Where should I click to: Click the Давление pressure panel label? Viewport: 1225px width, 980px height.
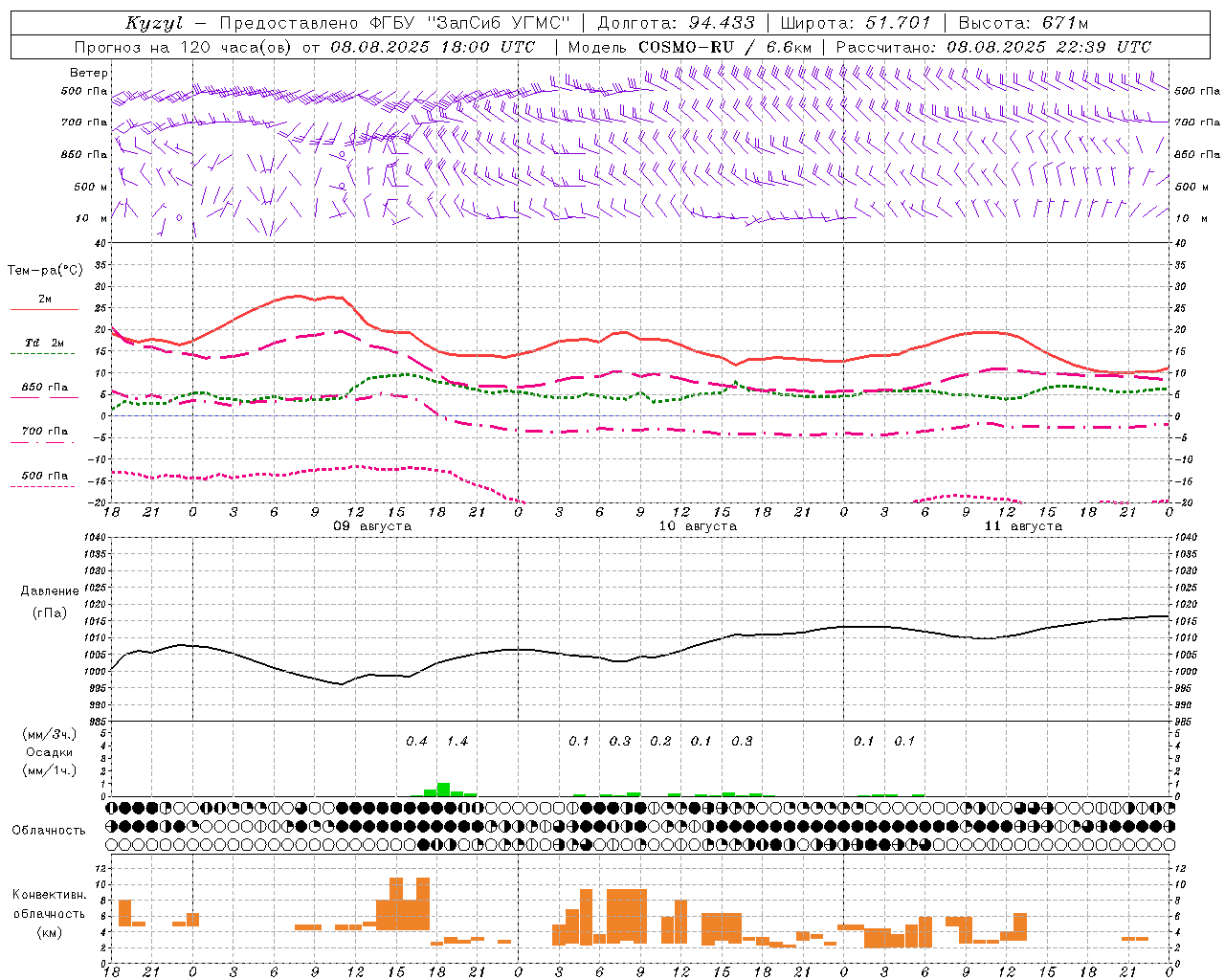(50, 591)
